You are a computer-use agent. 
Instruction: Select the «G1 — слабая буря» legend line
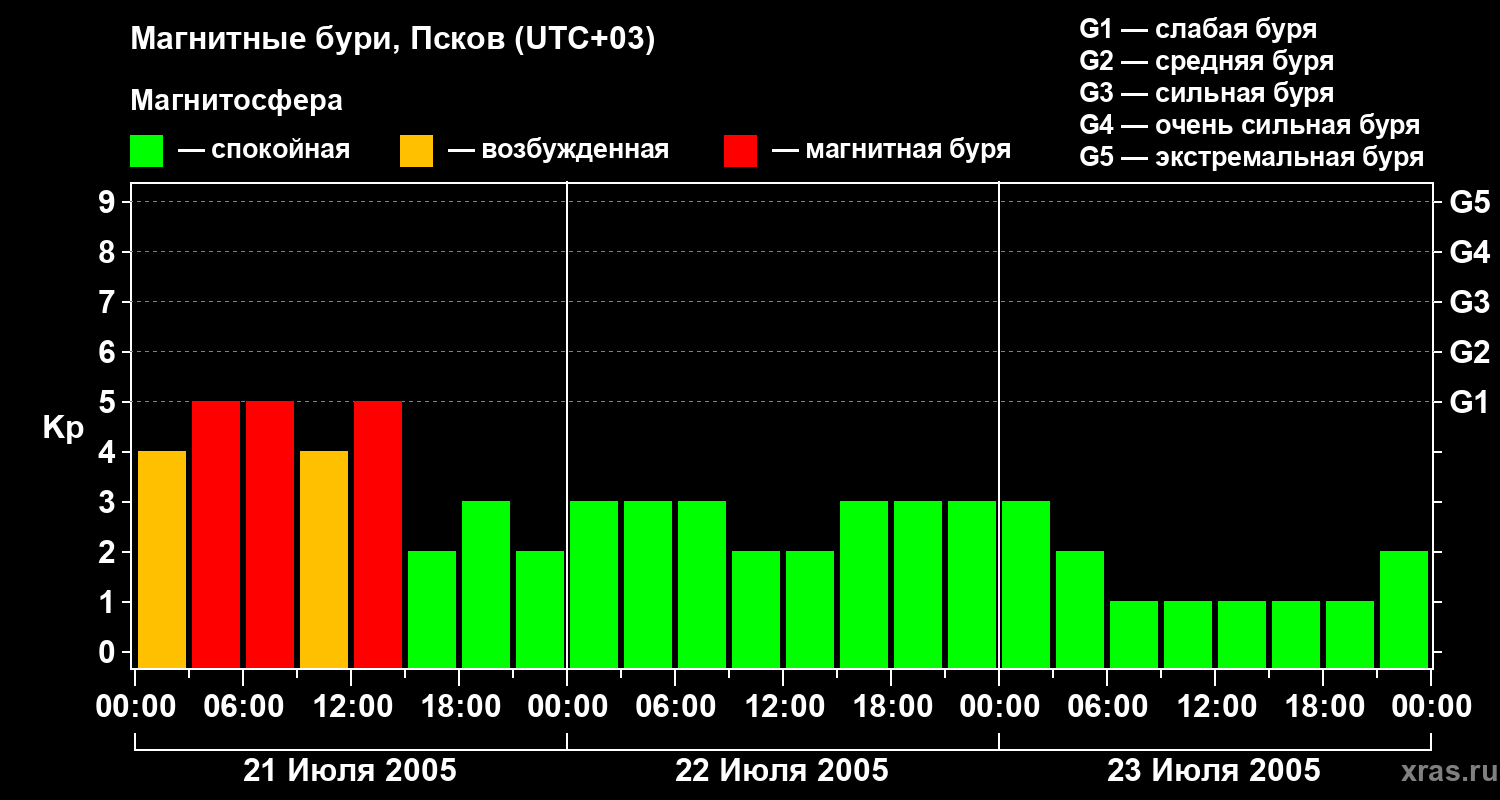[x=1198, y=29]
